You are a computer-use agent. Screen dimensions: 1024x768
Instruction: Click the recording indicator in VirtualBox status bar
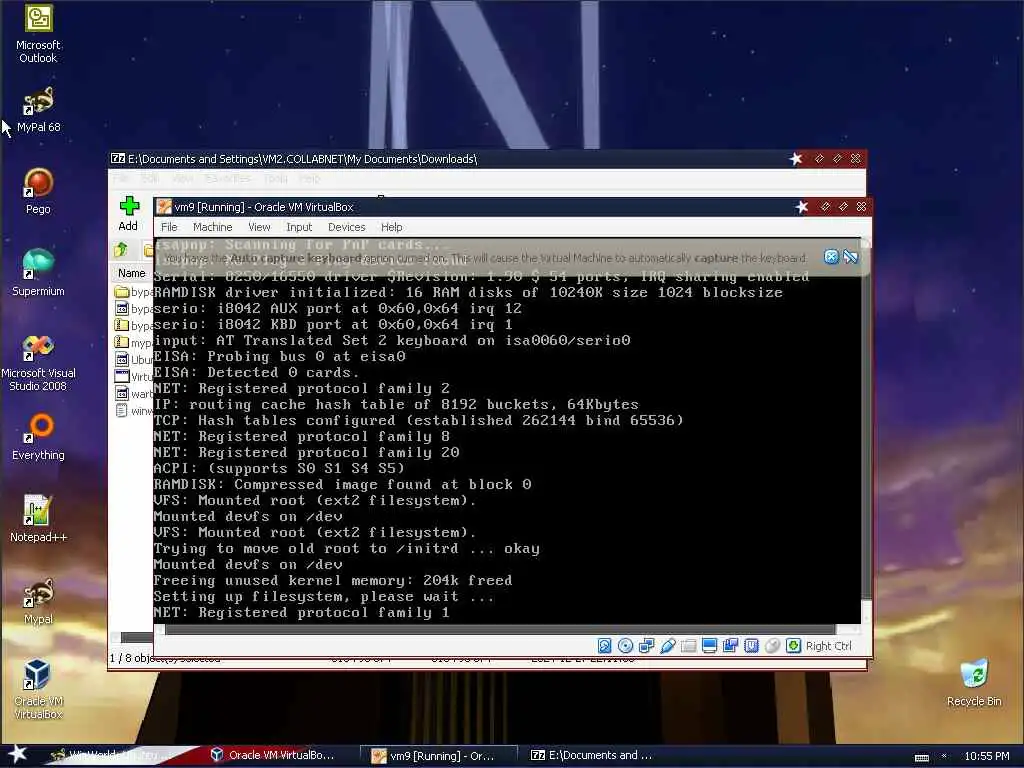729,646
